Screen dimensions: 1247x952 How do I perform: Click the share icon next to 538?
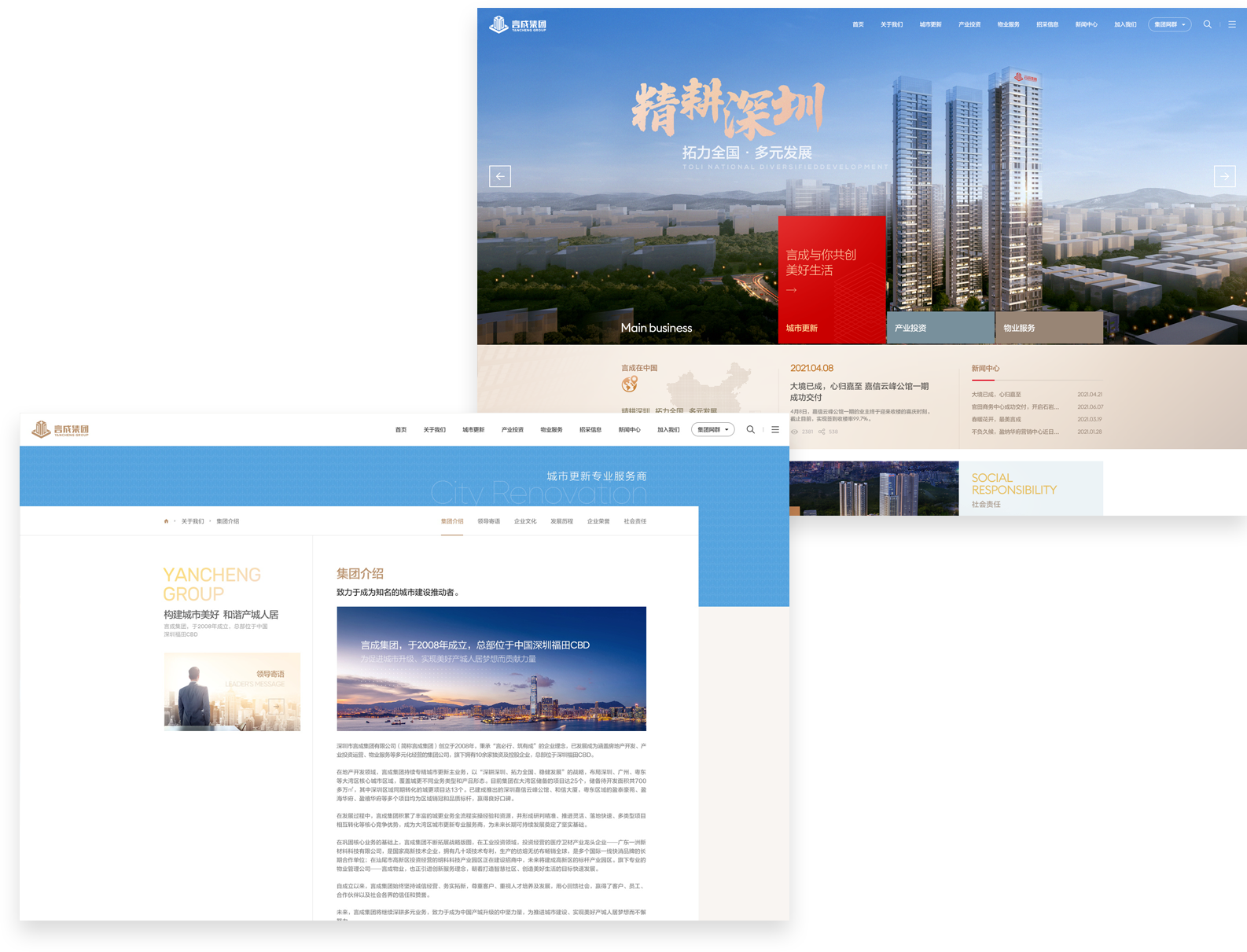click(822, 432)
